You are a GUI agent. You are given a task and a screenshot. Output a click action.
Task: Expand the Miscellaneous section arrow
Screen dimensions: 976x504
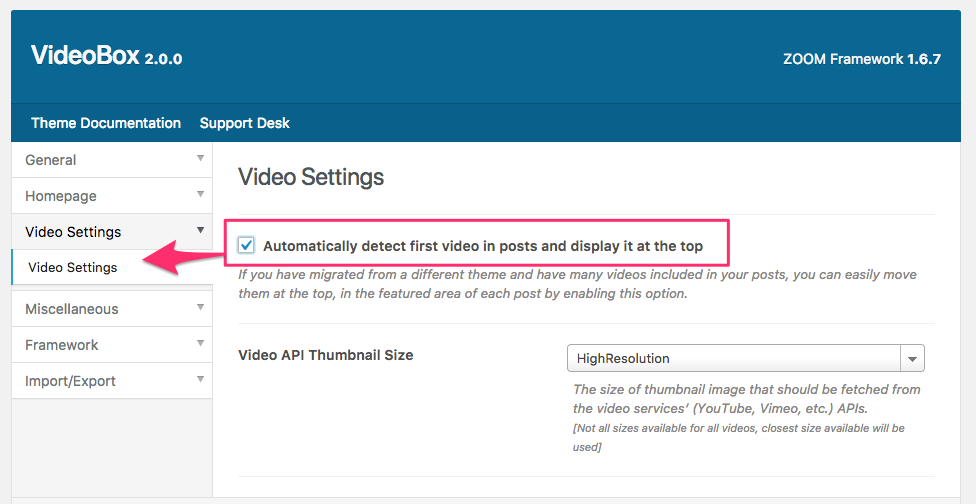click(200, 307)
